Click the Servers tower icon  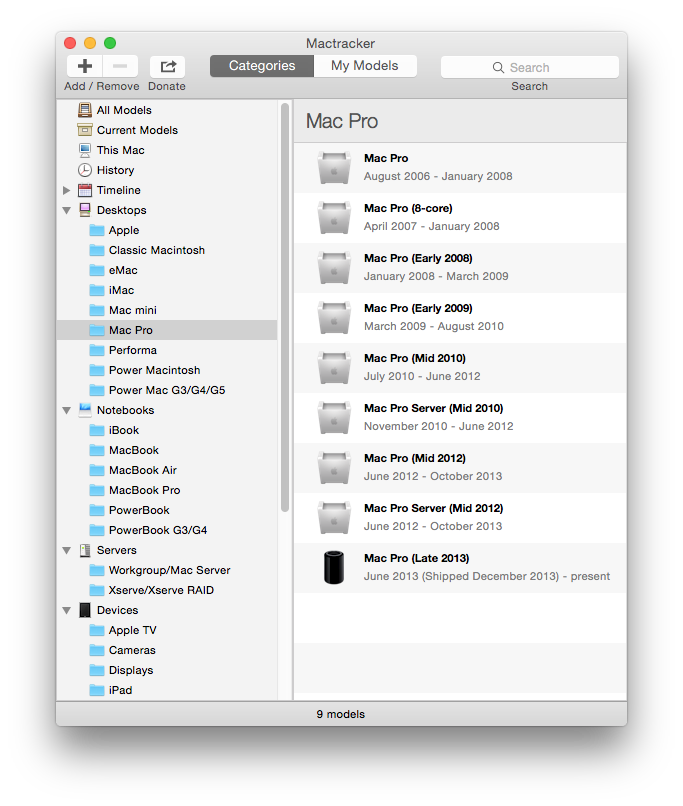pyautogui.click(x=85, y=550)
